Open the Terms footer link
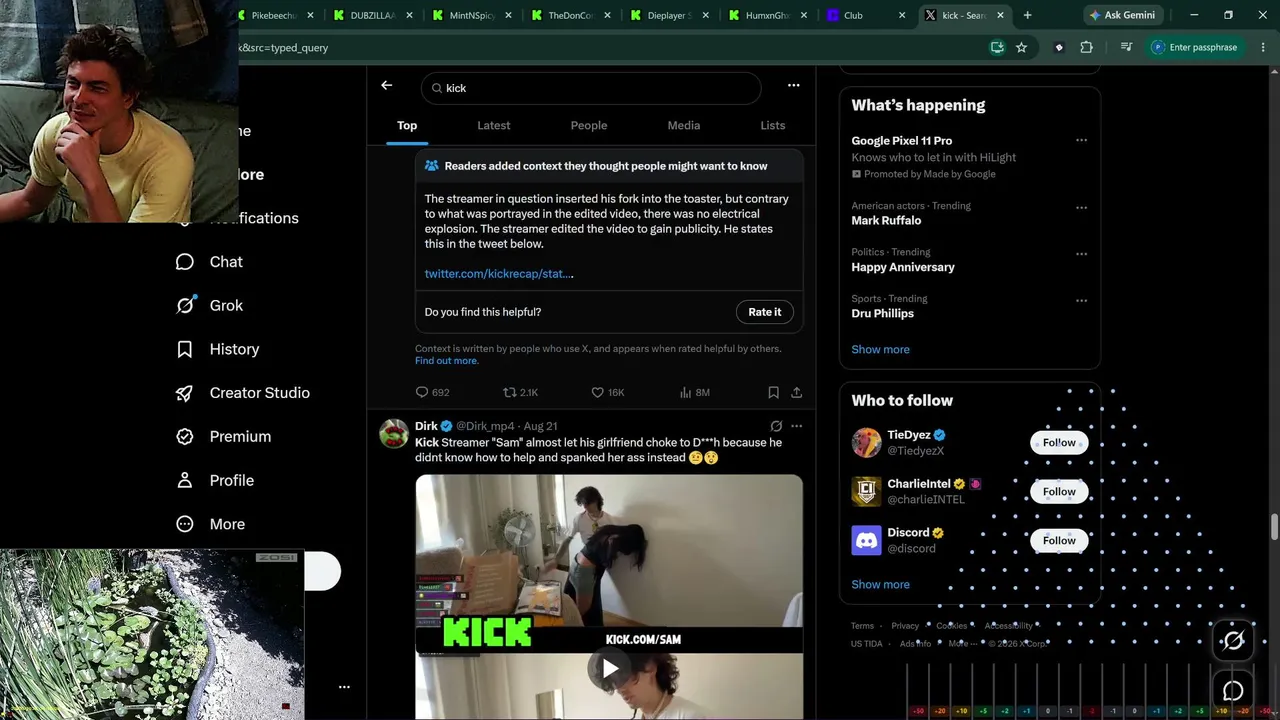 (862, 626)
